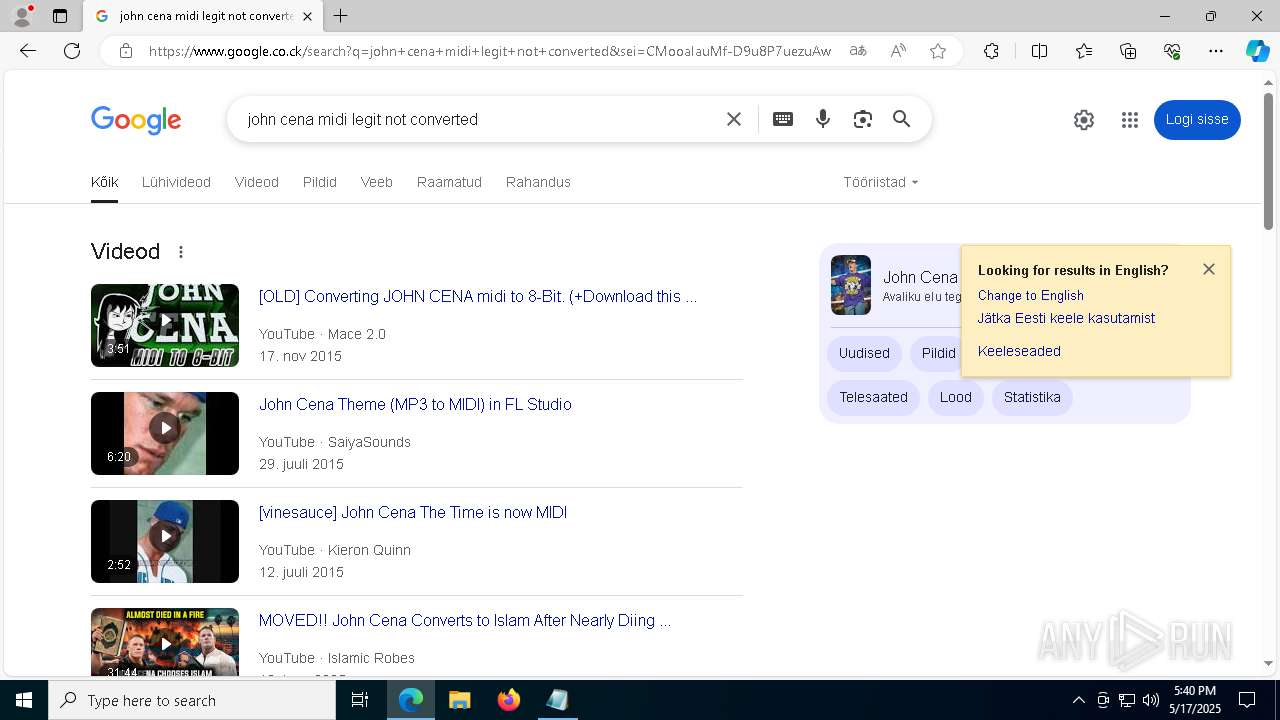Screen dimensions: 1280x720
Task: Add this page to favorites star
Action: [938, 51]
